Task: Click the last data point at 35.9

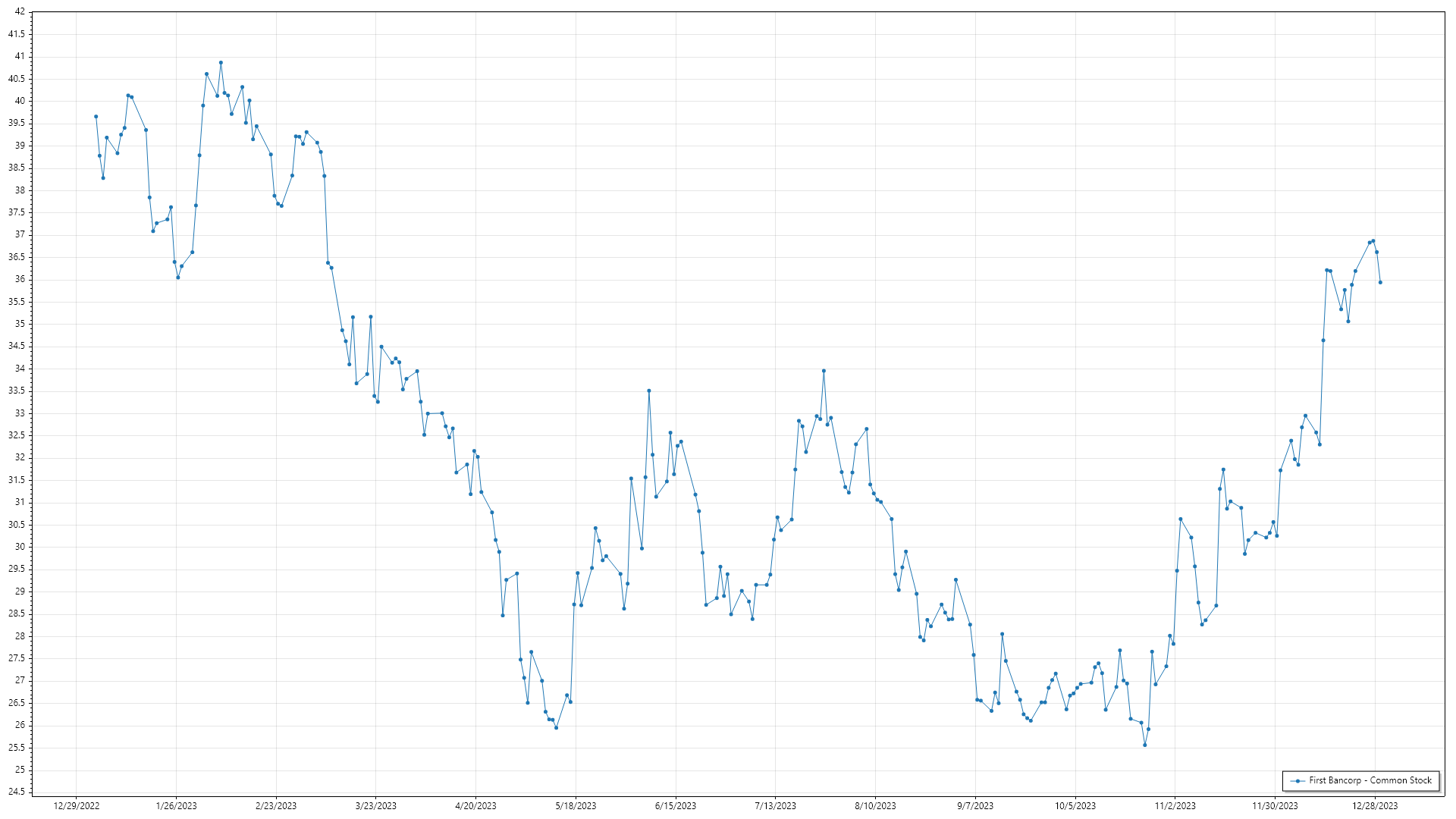Action: pyautogui.click(x=1380, y=283)
